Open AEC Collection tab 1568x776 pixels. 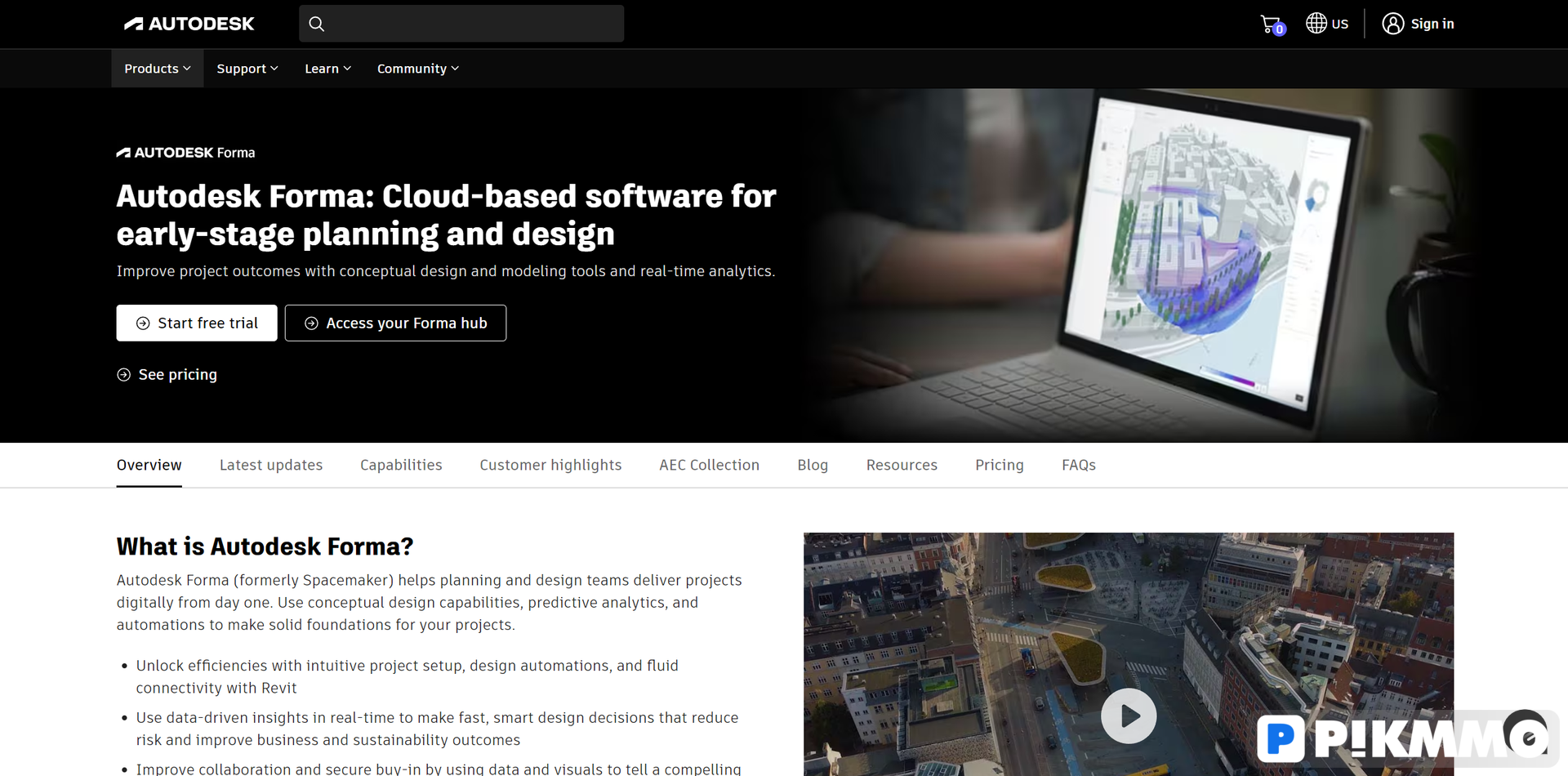click(x=709, y=465)
